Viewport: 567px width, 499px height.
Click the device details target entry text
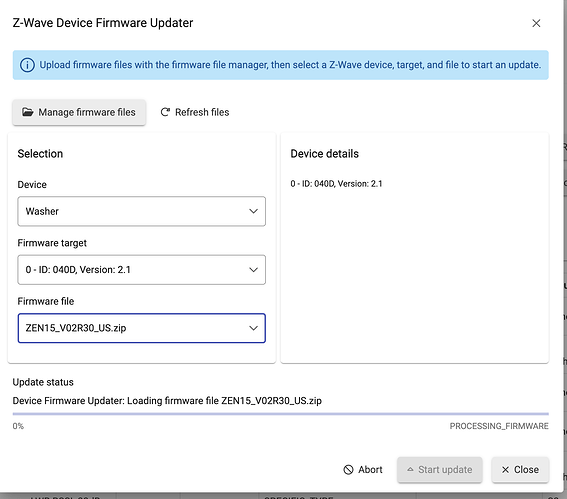click(x=336, y=184)
